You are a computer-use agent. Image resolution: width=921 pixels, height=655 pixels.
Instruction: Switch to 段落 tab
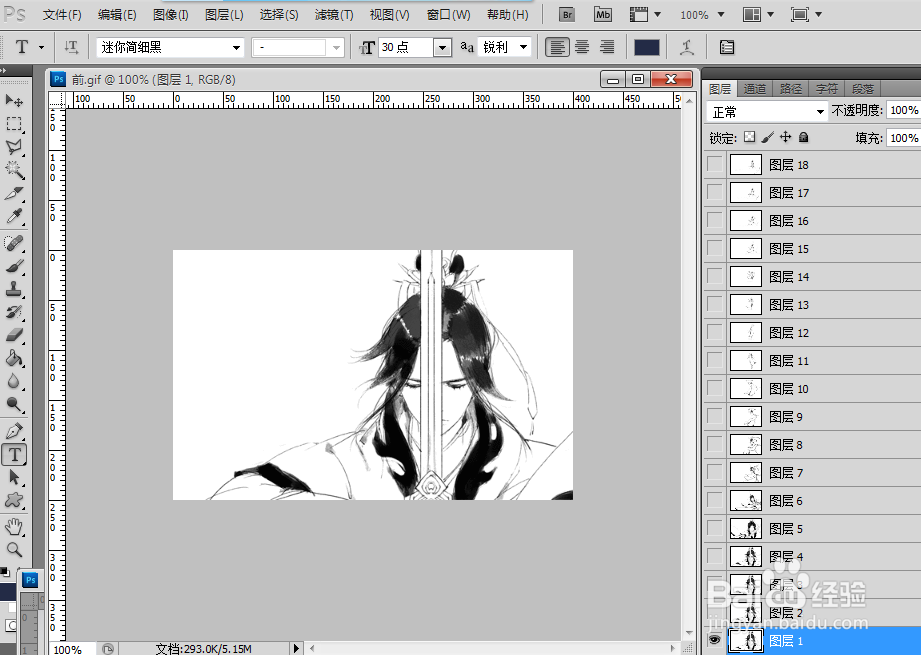point(862,89)
